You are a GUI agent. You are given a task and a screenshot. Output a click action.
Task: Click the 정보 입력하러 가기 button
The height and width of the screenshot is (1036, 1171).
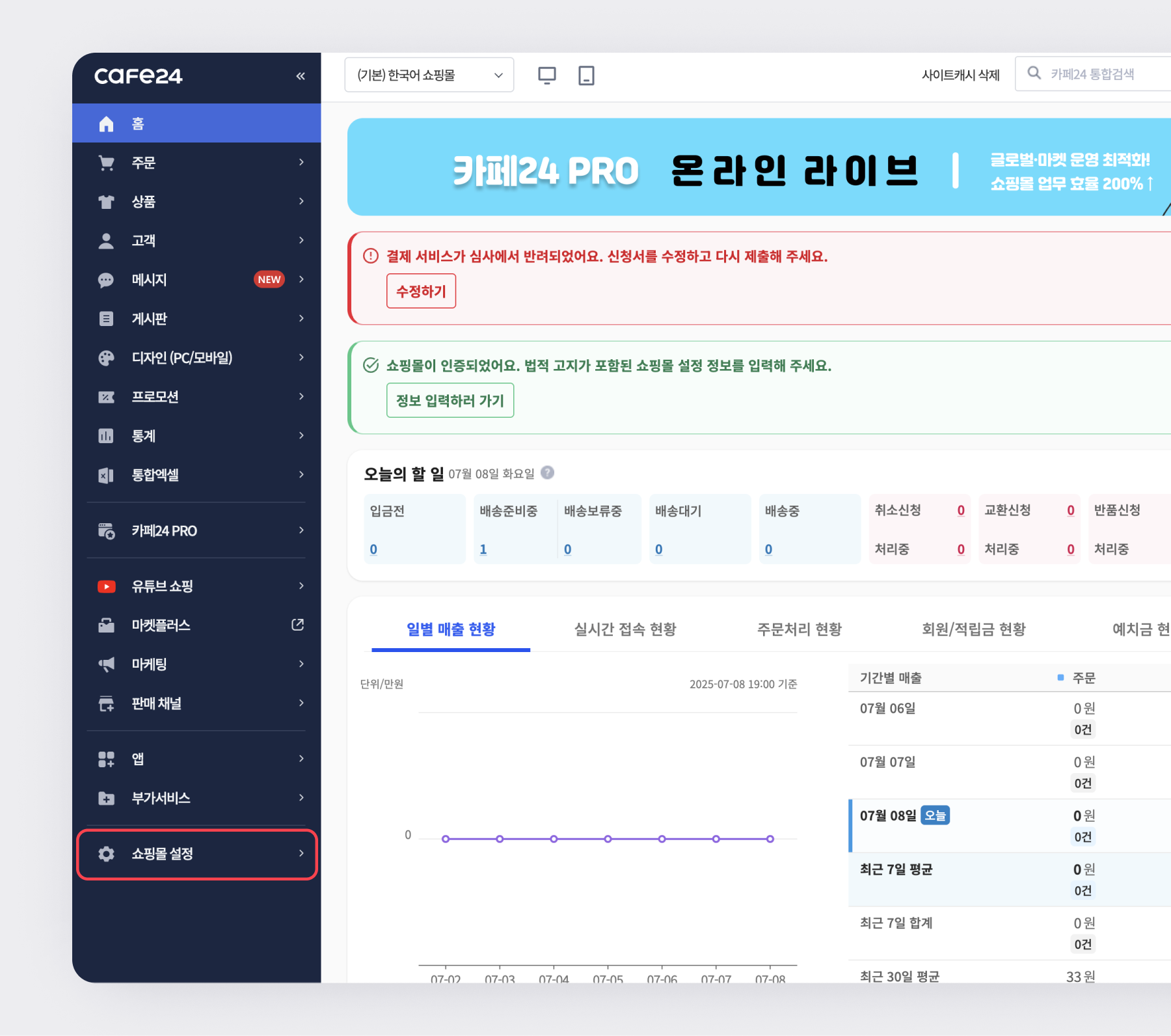click(450, 400)
